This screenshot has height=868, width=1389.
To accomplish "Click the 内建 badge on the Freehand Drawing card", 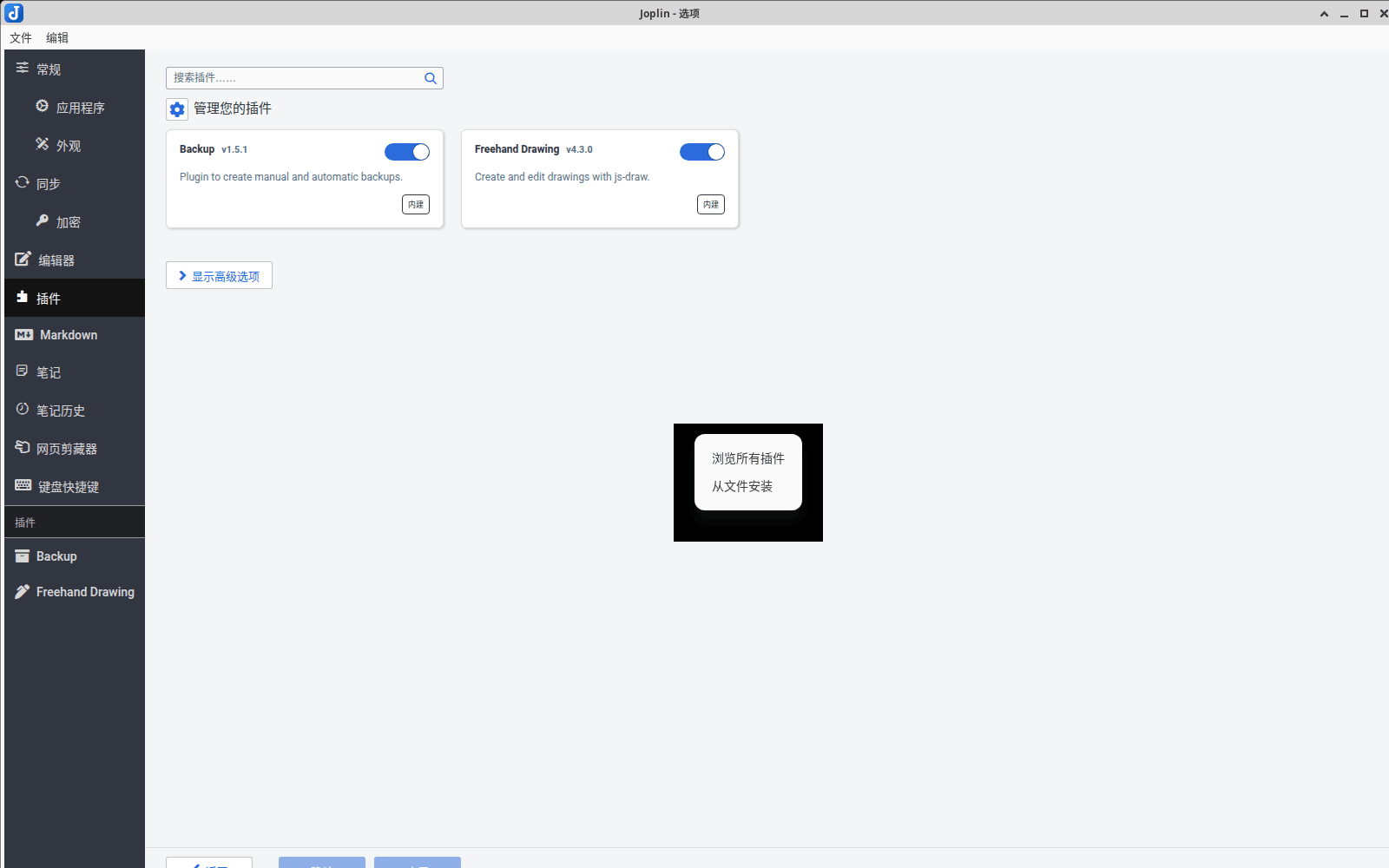I will click(x=711, y=204).
